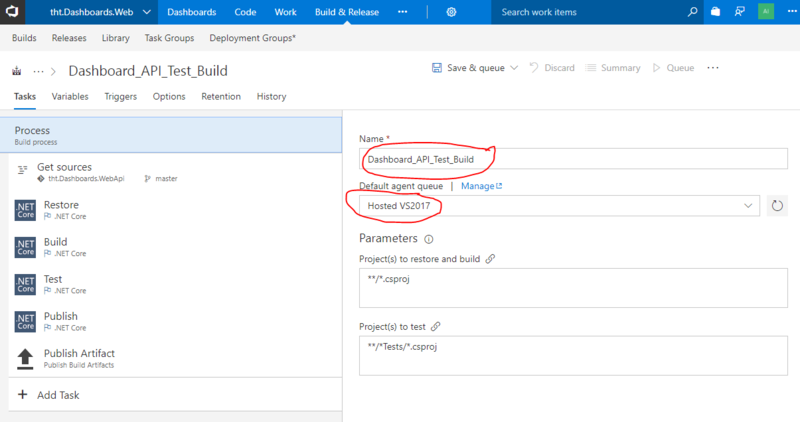The width and height of the screenshot is (800, 422).
Task: Open the Task Groups page
Action: 169,38
